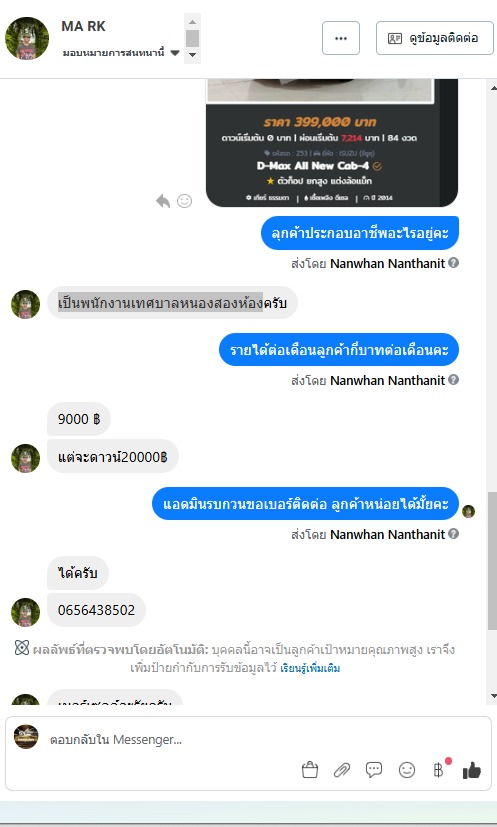This screenshot has height=827, width=497.
Task: Open the three-dot more options menu
Action: [x=341, y=38]
